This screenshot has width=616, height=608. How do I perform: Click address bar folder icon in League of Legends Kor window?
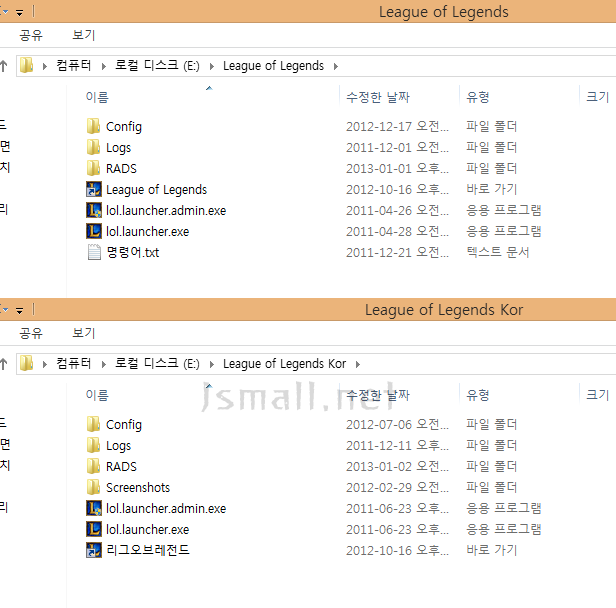coord(27,364)
